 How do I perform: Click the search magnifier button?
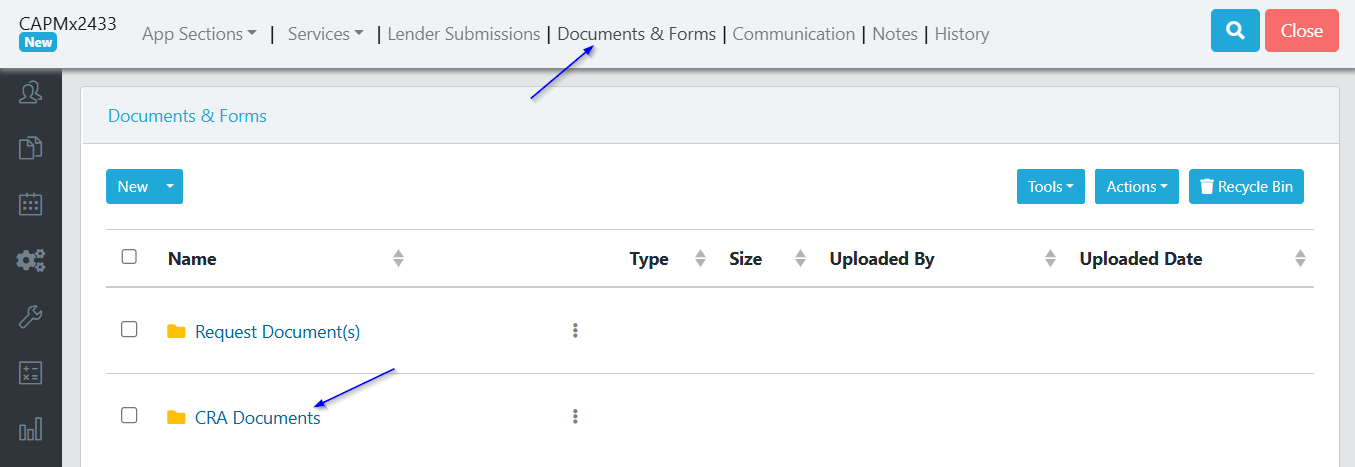[1235, 31]
